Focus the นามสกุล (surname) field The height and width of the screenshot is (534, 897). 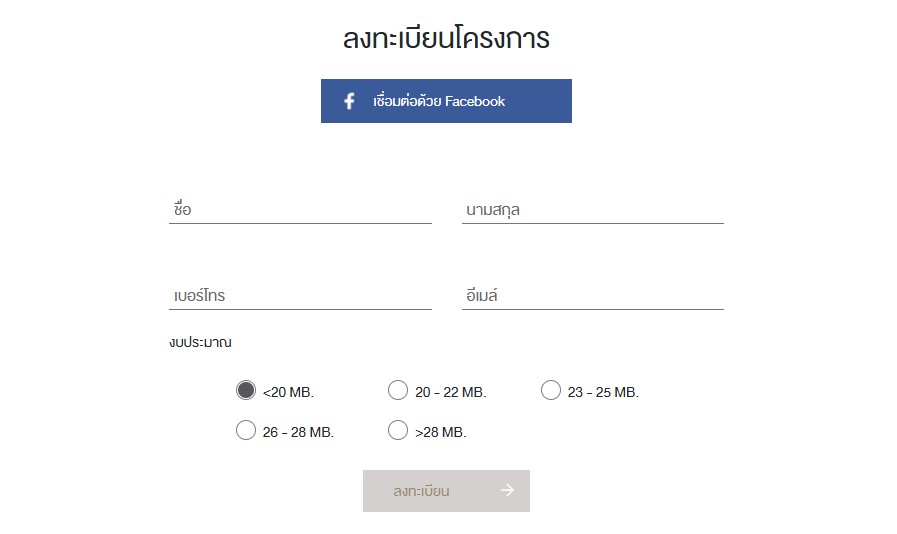(x=593, y=209)
